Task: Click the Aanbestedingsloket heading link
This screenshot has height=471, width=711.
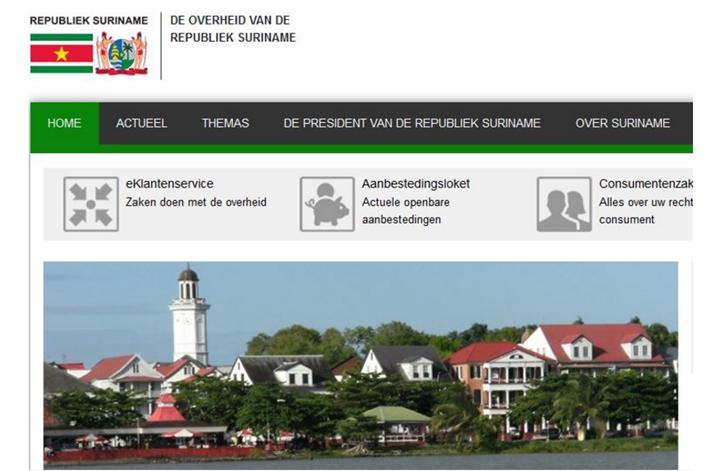Action: [415, 184]
